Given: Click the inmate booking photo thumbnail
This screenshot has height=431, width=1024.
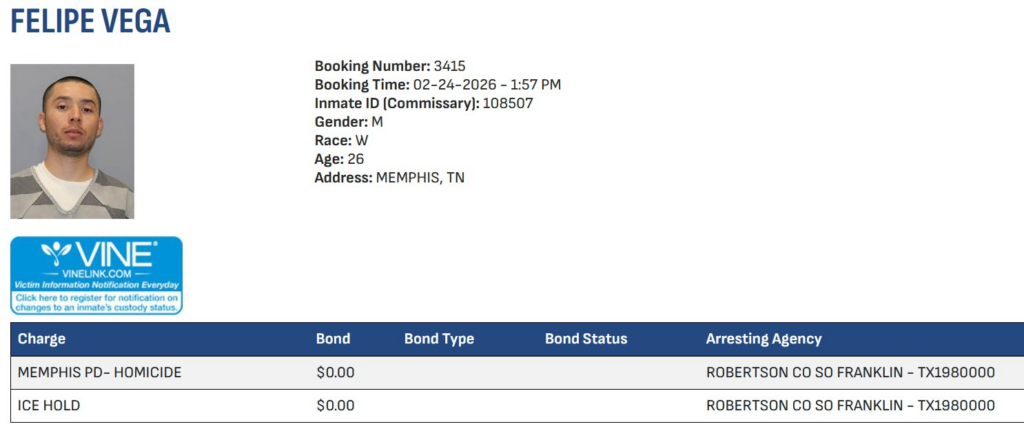Looking at the screenshot, I should (x=72, y=141).
